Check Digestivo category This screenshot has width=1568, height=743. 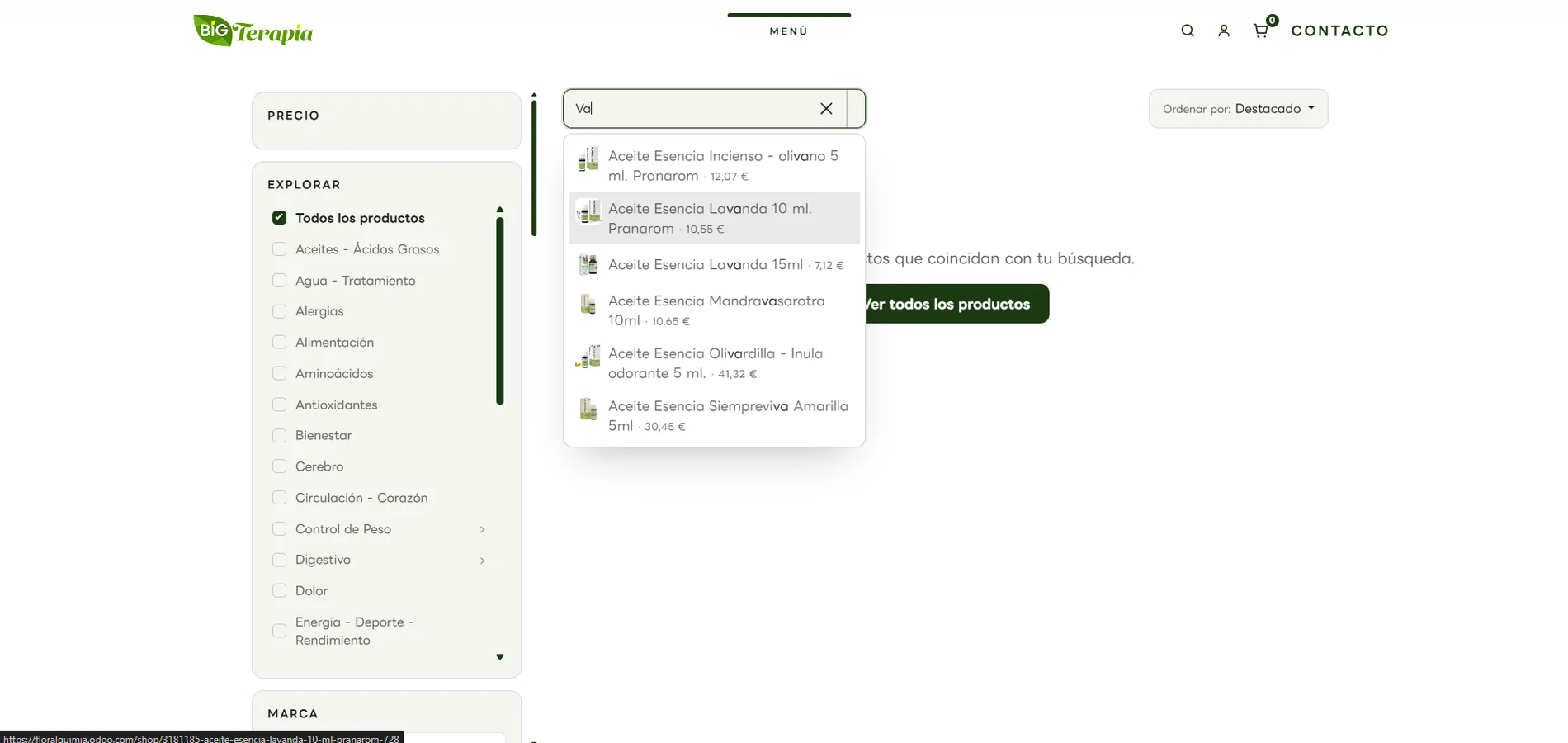pos(279,560)
